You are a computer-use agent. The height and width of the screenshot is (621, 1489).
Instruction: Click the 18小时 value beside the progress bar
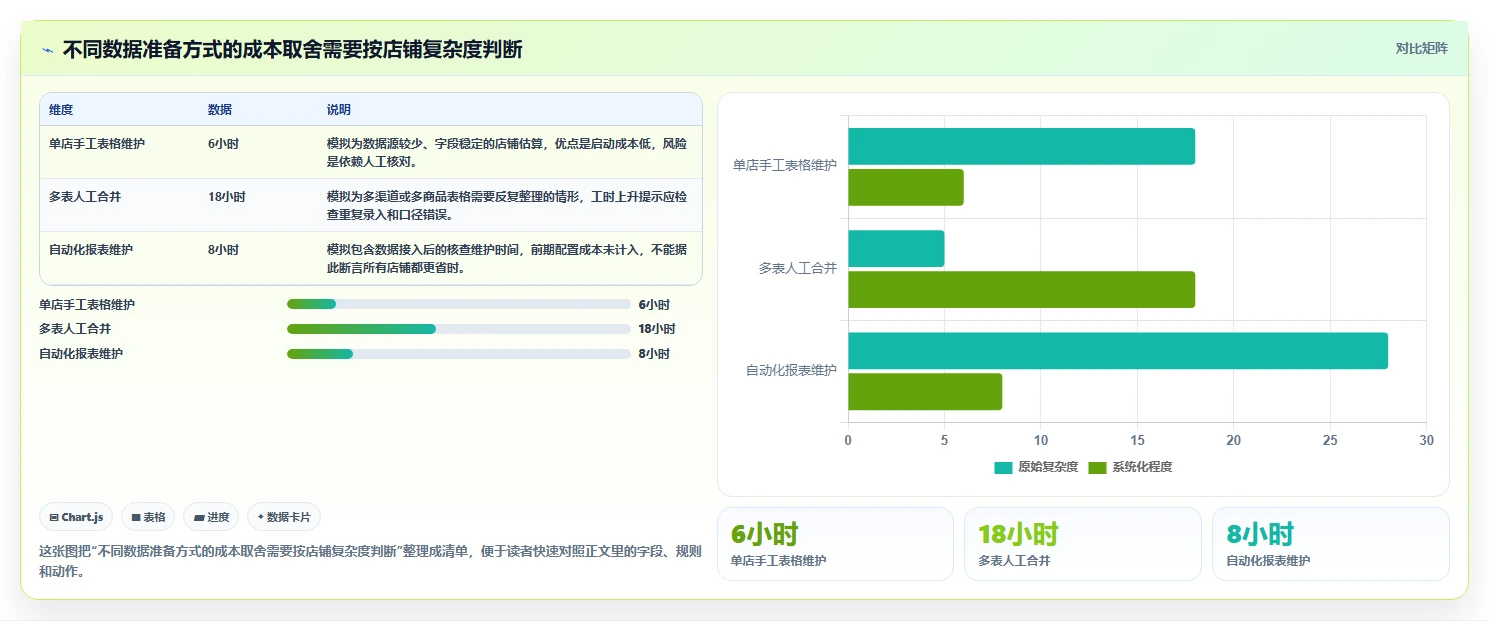pyautogui.click(x=657, y=329)
